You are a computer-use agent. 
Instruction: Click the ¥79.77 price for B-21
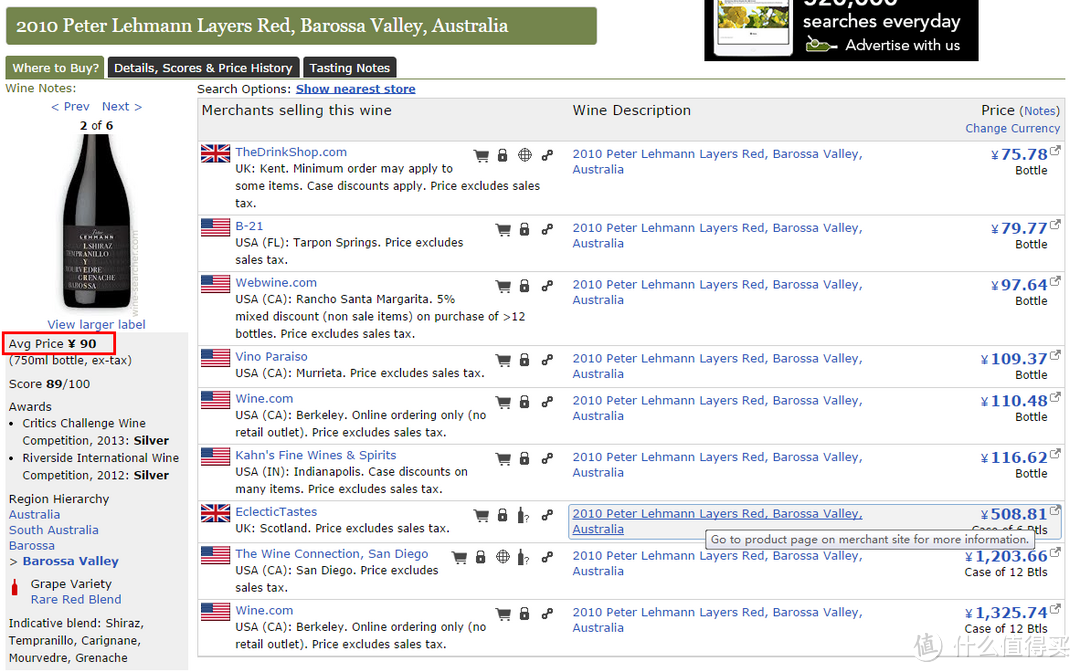coord(1019,228)
